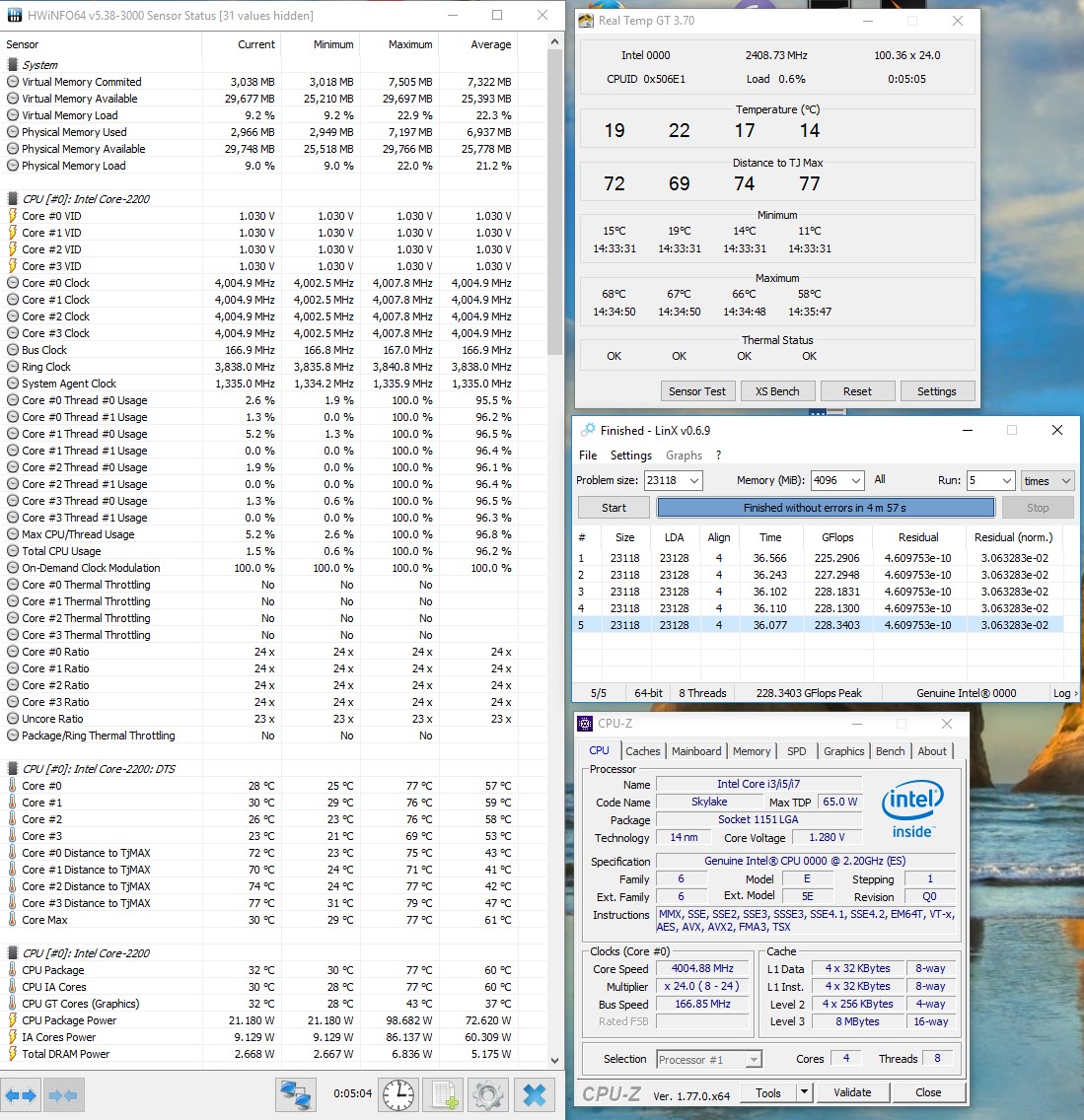This screenshot has height=1120, width=1084.
Task: Click the Virtual Memory Load circle icon
Action: tap(12, 115)
